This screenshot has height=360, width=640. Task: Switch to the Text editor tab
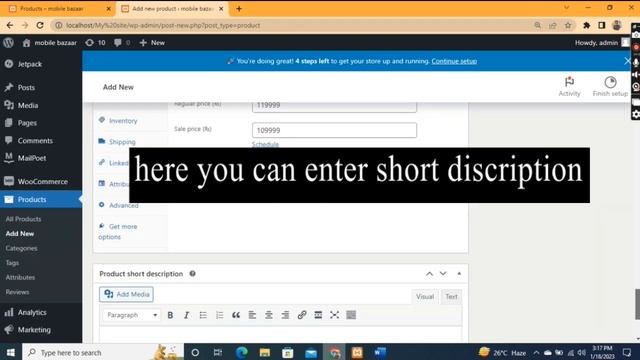[x=451, y=297]
